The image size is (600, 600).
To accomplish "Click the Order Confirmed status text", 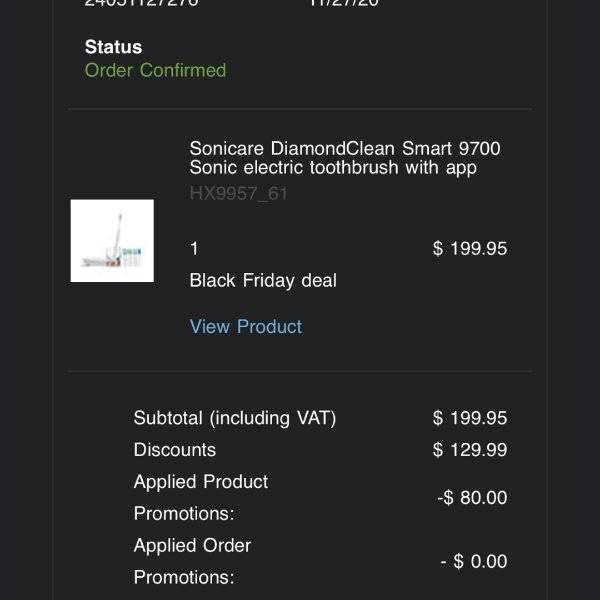I will 155,70.
